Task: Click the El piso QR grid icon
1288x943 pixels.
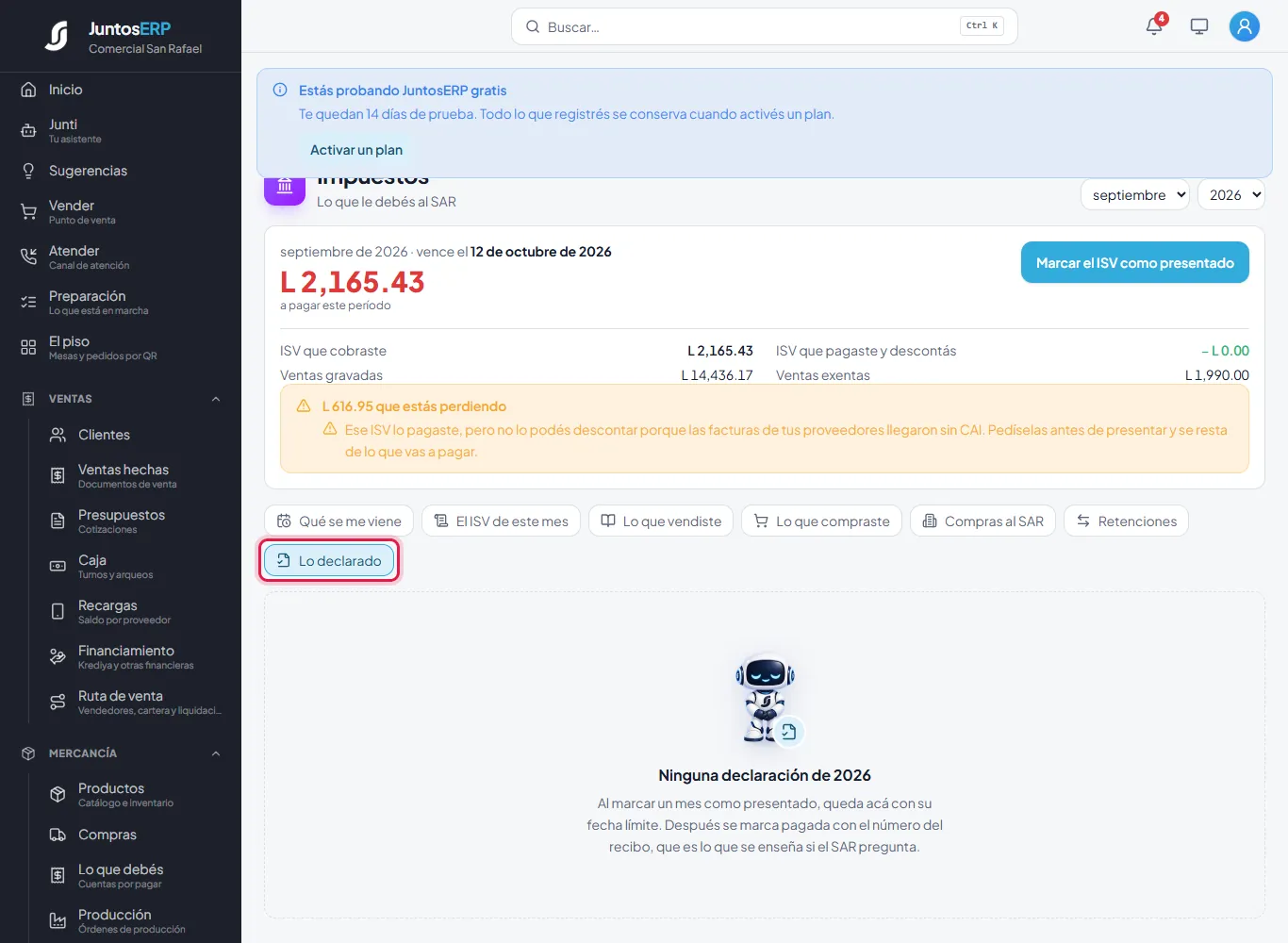Action: [28, 348]
